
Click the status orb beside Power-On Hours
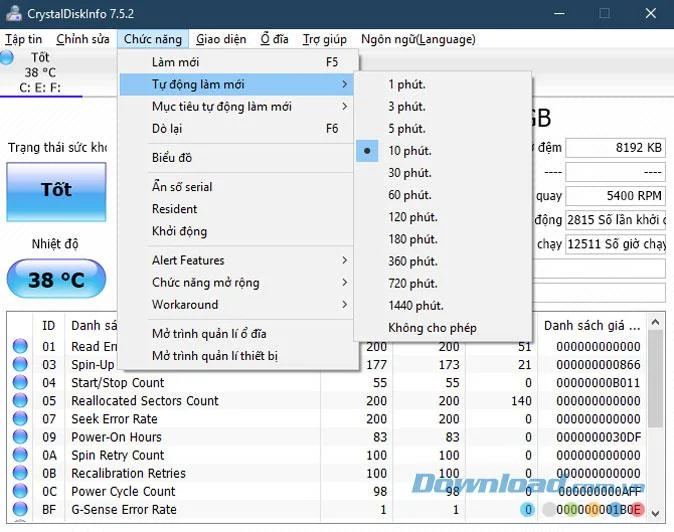tap(20, 437)
